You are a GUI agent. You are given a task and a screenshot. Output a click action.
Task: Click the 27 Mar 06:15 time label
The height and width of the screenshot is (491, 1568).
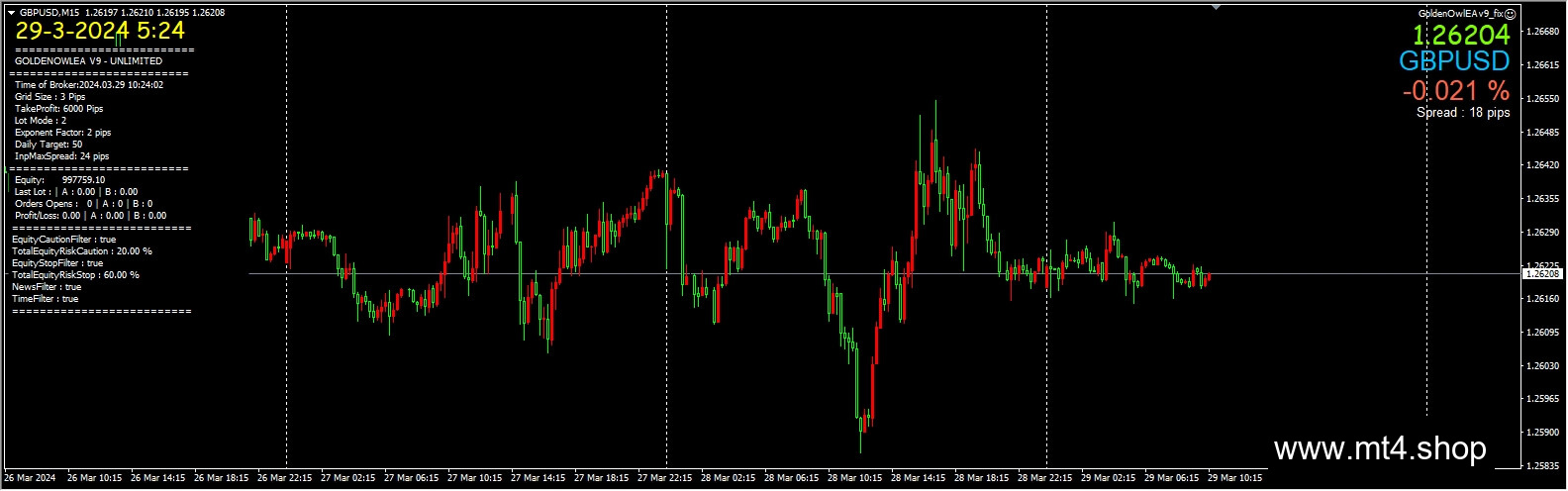(x=411, y=478)
